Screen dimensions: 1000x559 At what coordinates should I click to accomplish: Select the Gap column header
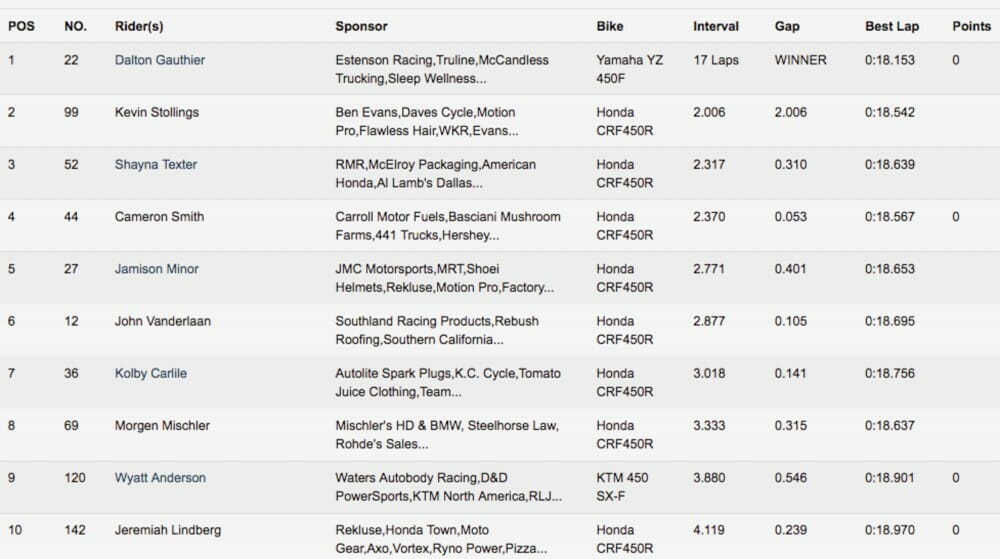pos(787,26)
